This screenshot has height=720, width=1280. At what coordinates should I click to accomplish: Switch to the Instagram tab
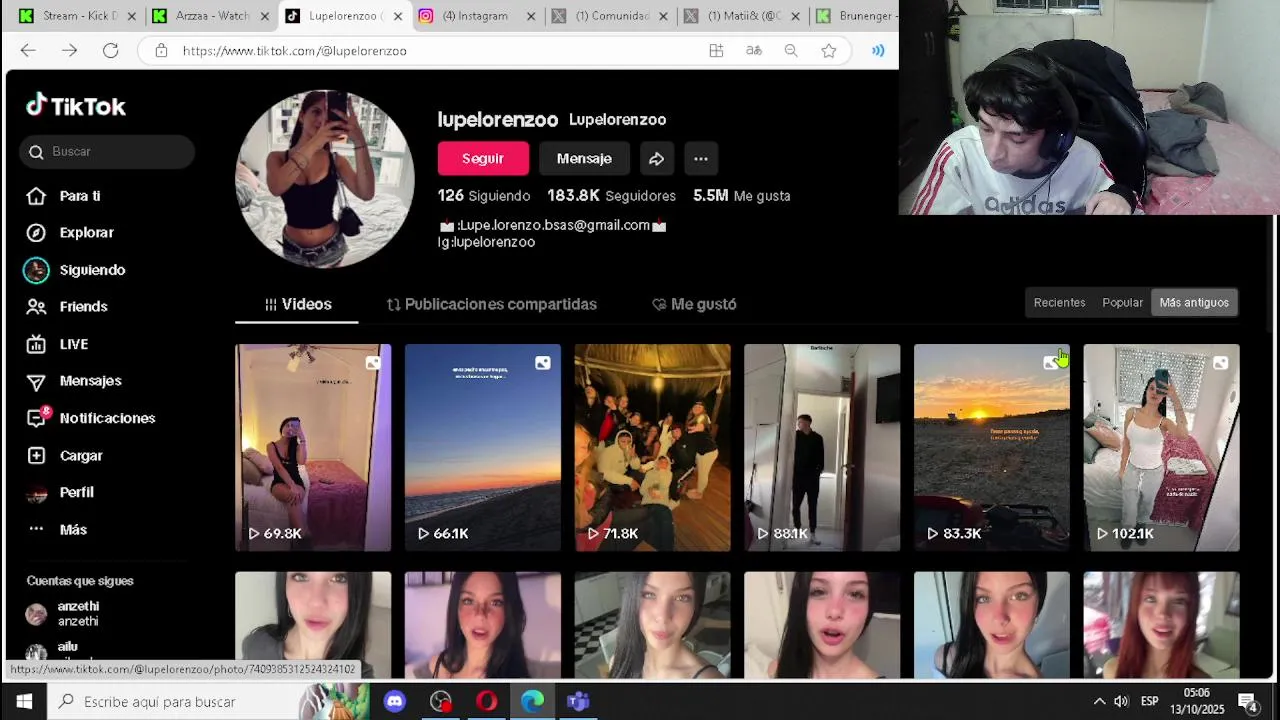(x=475, y=16)
